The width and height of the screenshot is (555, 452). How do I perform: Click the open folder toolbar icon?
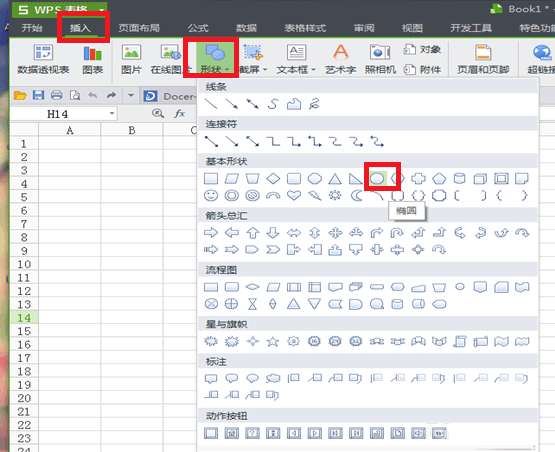click(20, 95)
